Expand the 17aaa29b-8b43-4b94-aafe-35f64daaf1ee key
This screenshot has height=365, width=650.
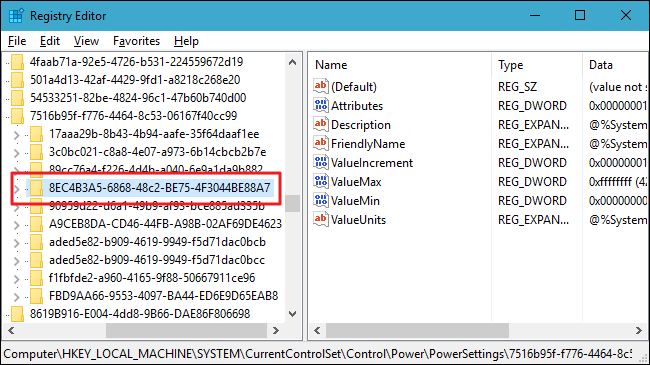coord(16,135)
